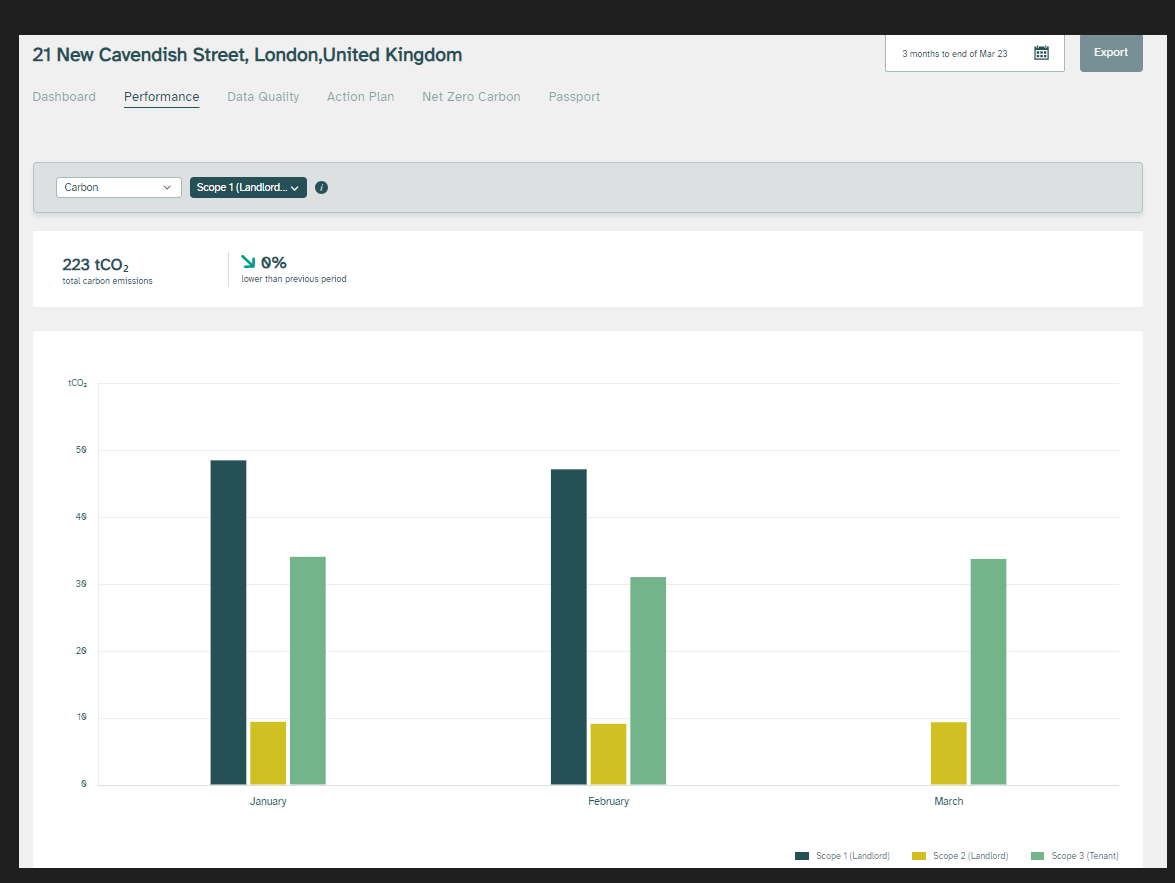Screen dimensions: 1175x883
Task: Open the Net Zero Carbon tab
Action: pos(471,97)
